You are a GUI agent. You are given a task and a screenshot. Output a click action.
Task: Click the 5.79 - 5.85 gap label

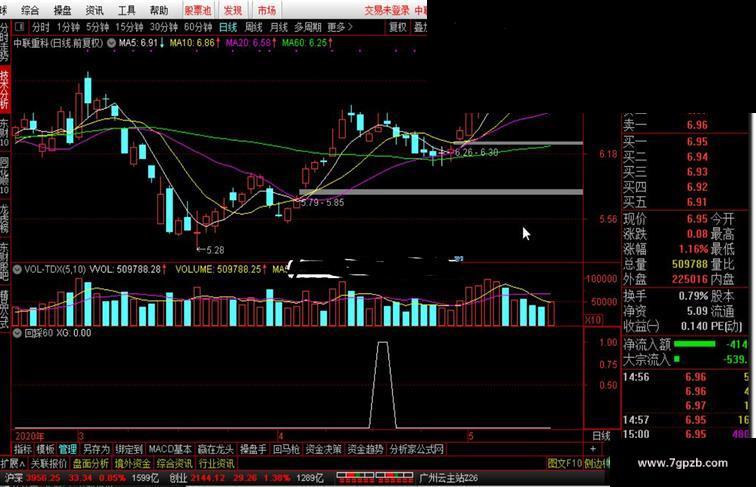click(x=322, y=203)
